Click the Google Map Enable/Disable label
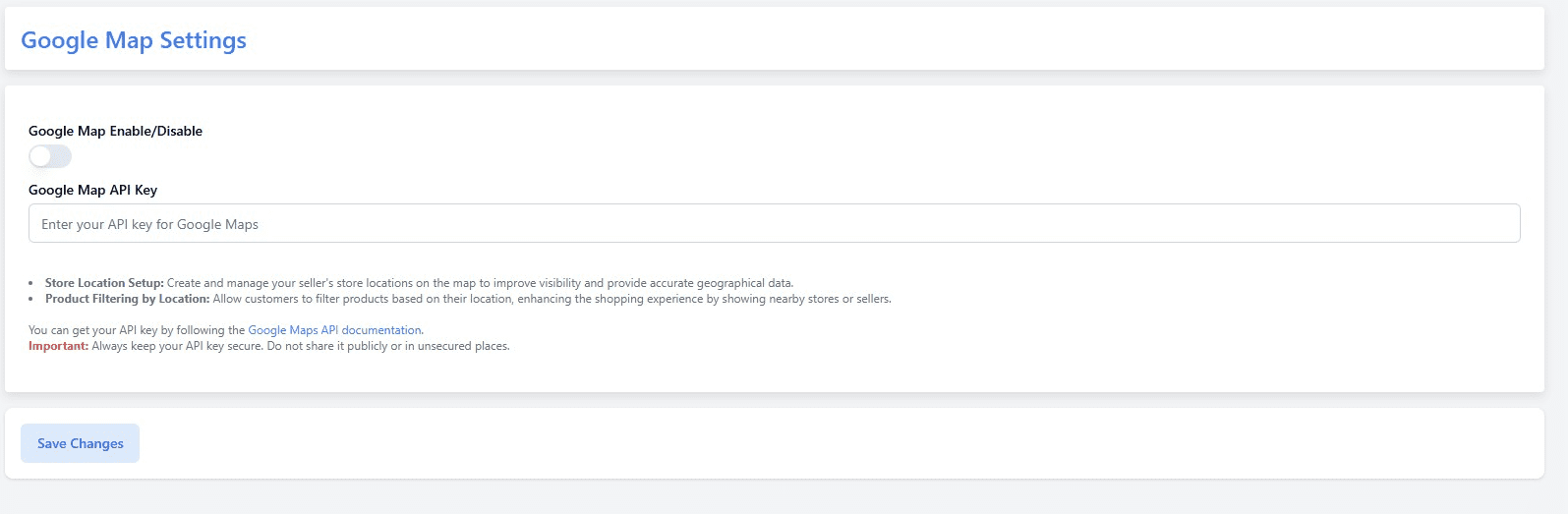 pos(115,131)
